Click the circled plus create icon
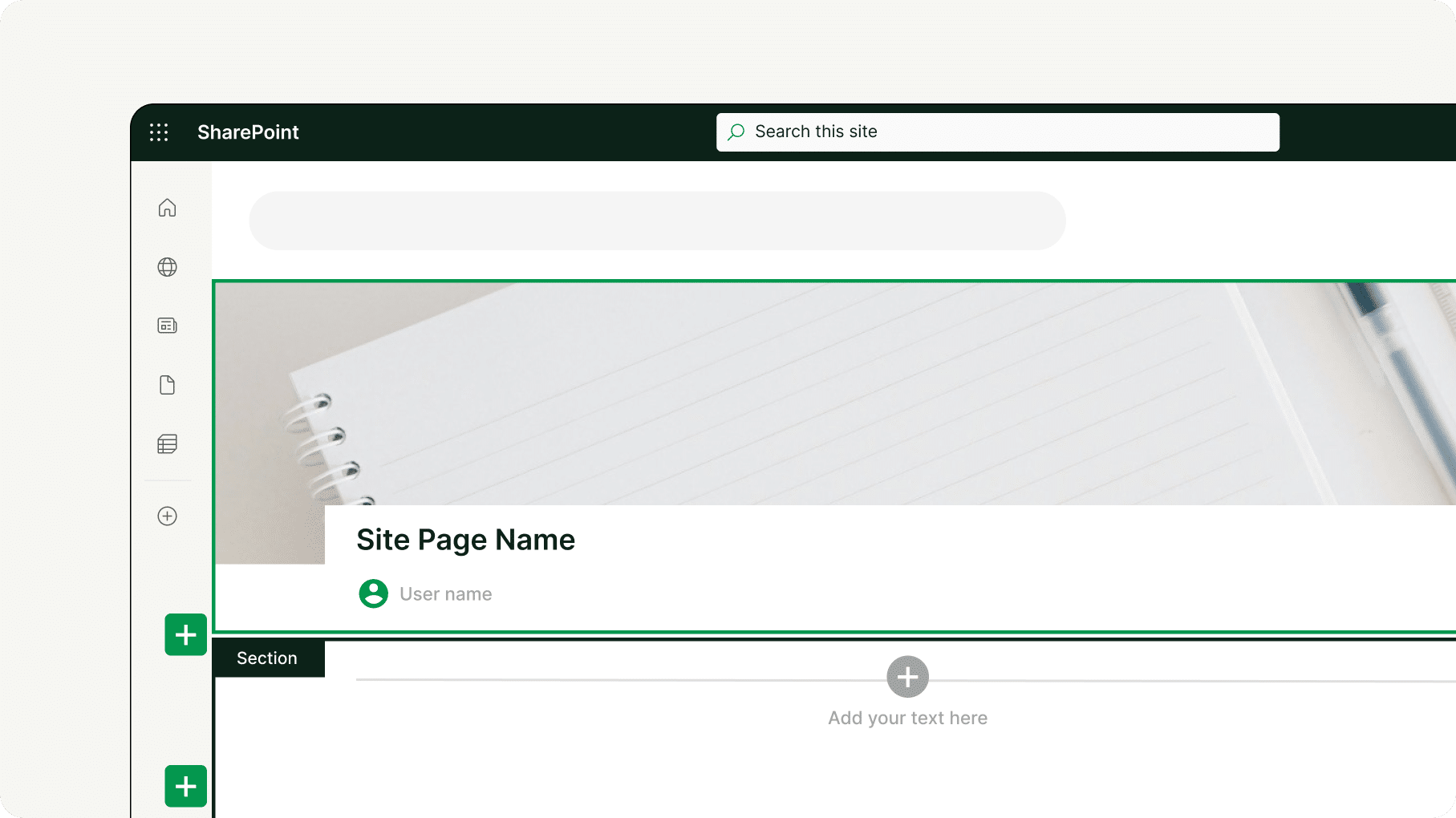Screen dimensions: 1456x818 click(x=167, y=516)
